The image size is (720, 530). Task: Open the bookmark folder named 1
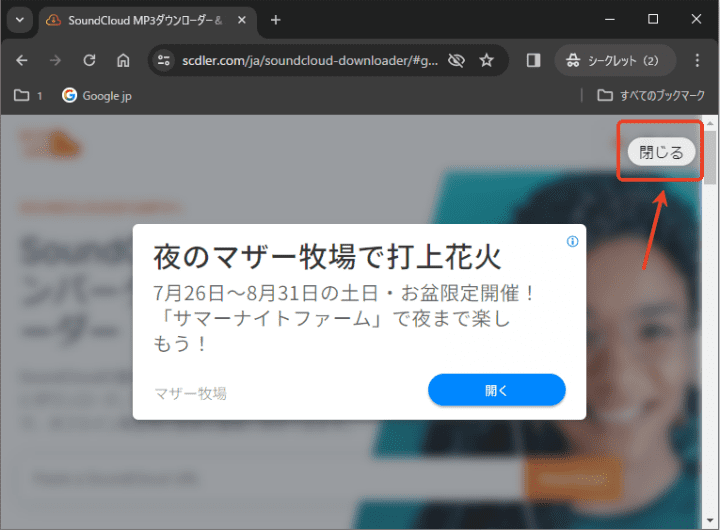point(28,96)
